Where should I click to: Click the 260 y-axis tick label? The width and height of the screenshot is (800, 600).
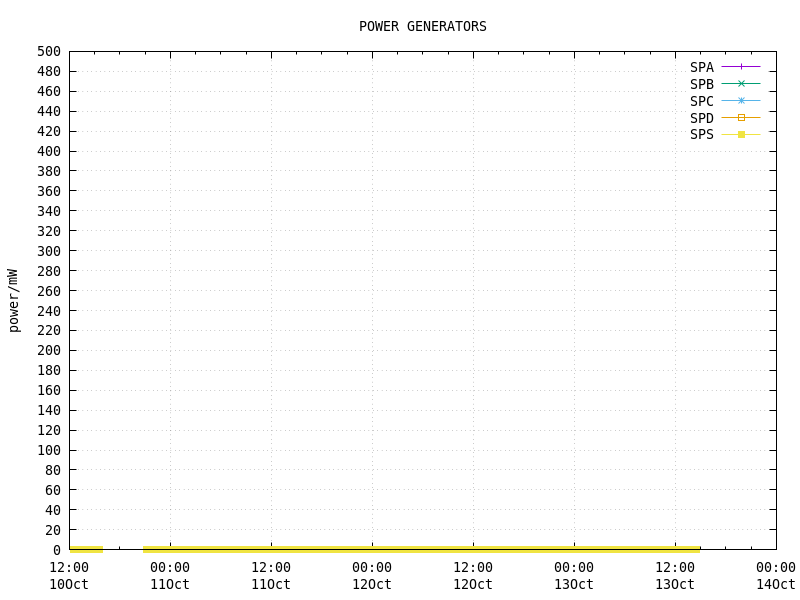49,291
